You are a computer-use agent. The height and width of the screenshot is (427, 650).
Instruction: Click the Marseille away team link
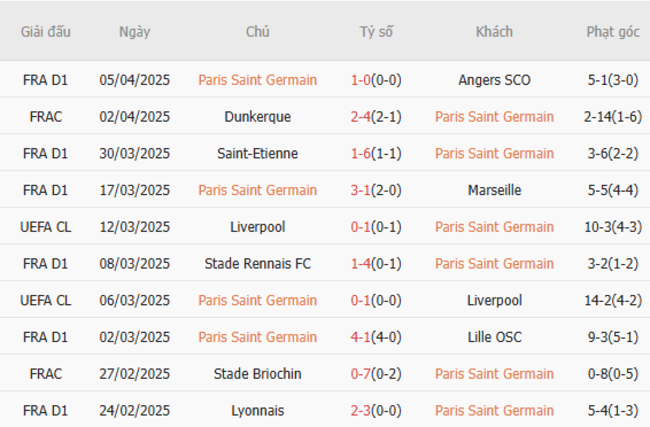(x=494, y=190)
